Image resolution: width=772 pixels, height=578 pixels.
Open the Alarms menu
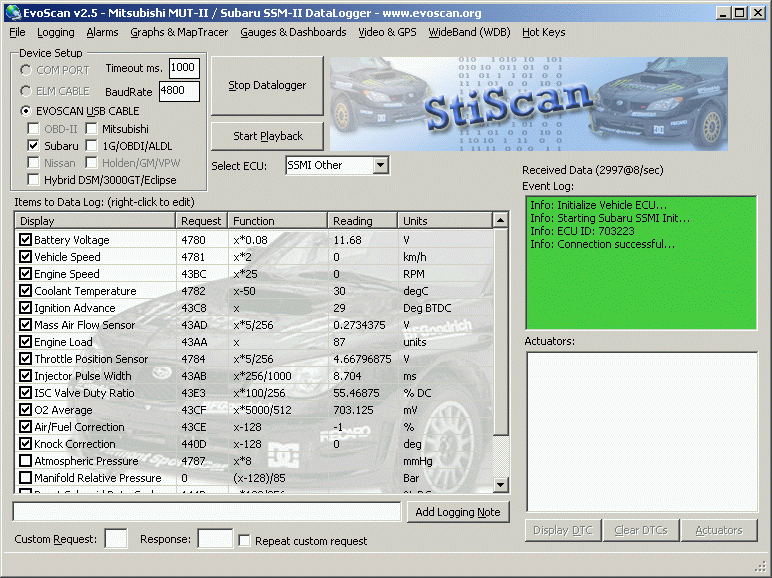tap(102, 32)
